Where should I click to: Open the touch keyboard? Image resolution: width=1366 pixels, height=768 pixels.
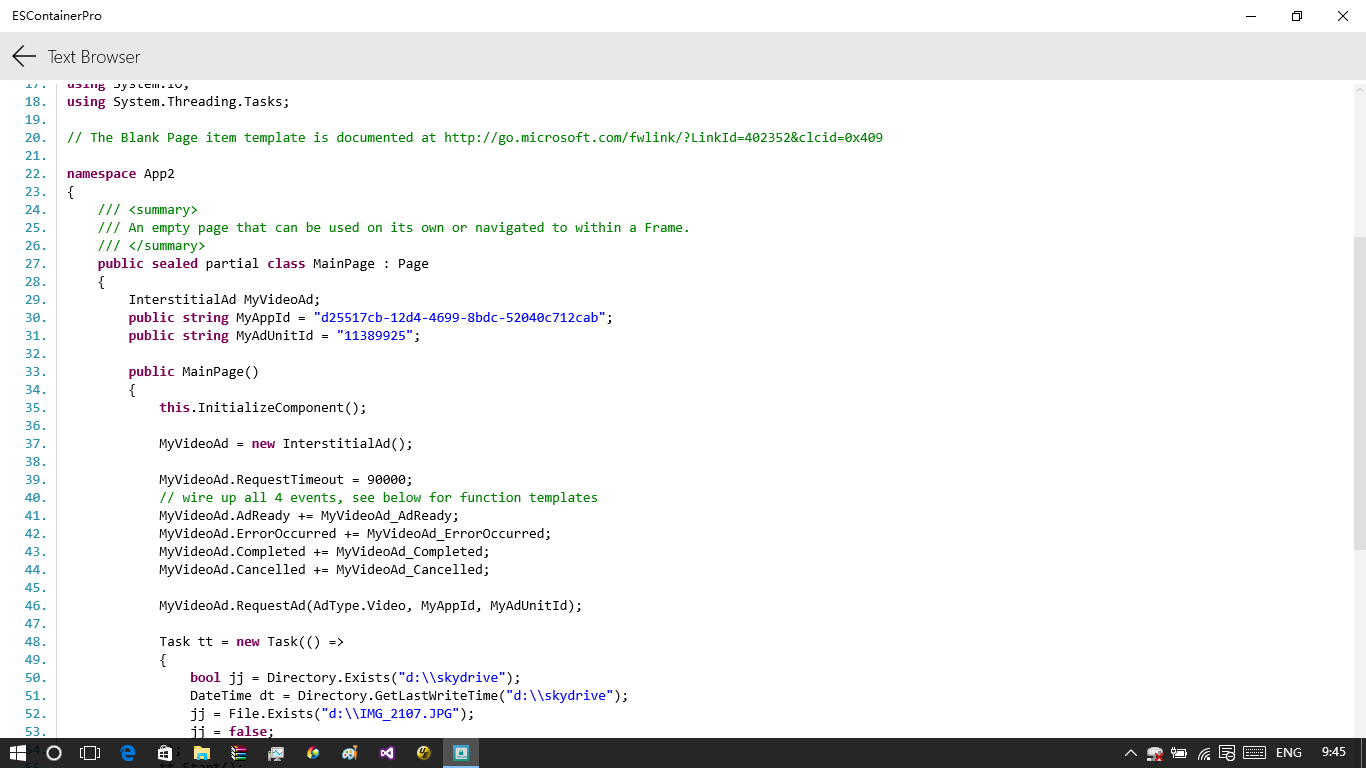1253,753
